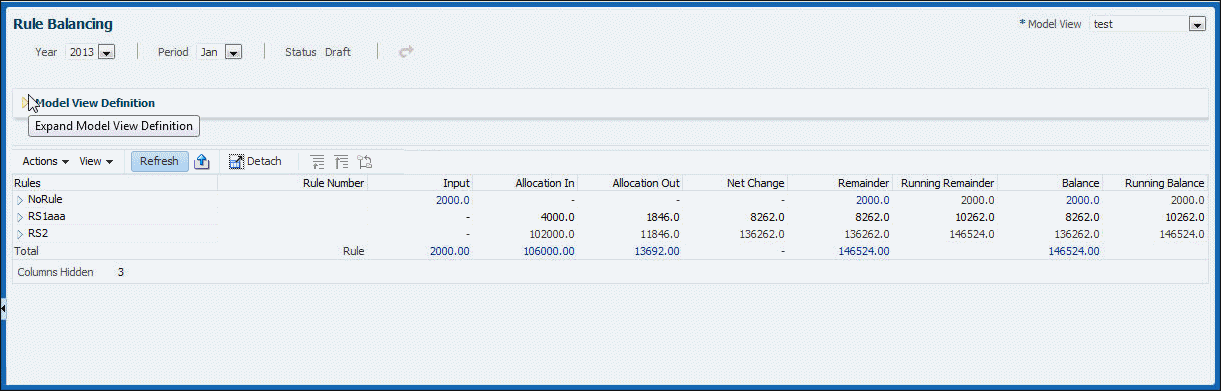Image resolution: width=1221 pixels, height=391 pixels.
Task: Select the RS2 Running Balance 146524.0 cell
Action: click(1182, 234)
